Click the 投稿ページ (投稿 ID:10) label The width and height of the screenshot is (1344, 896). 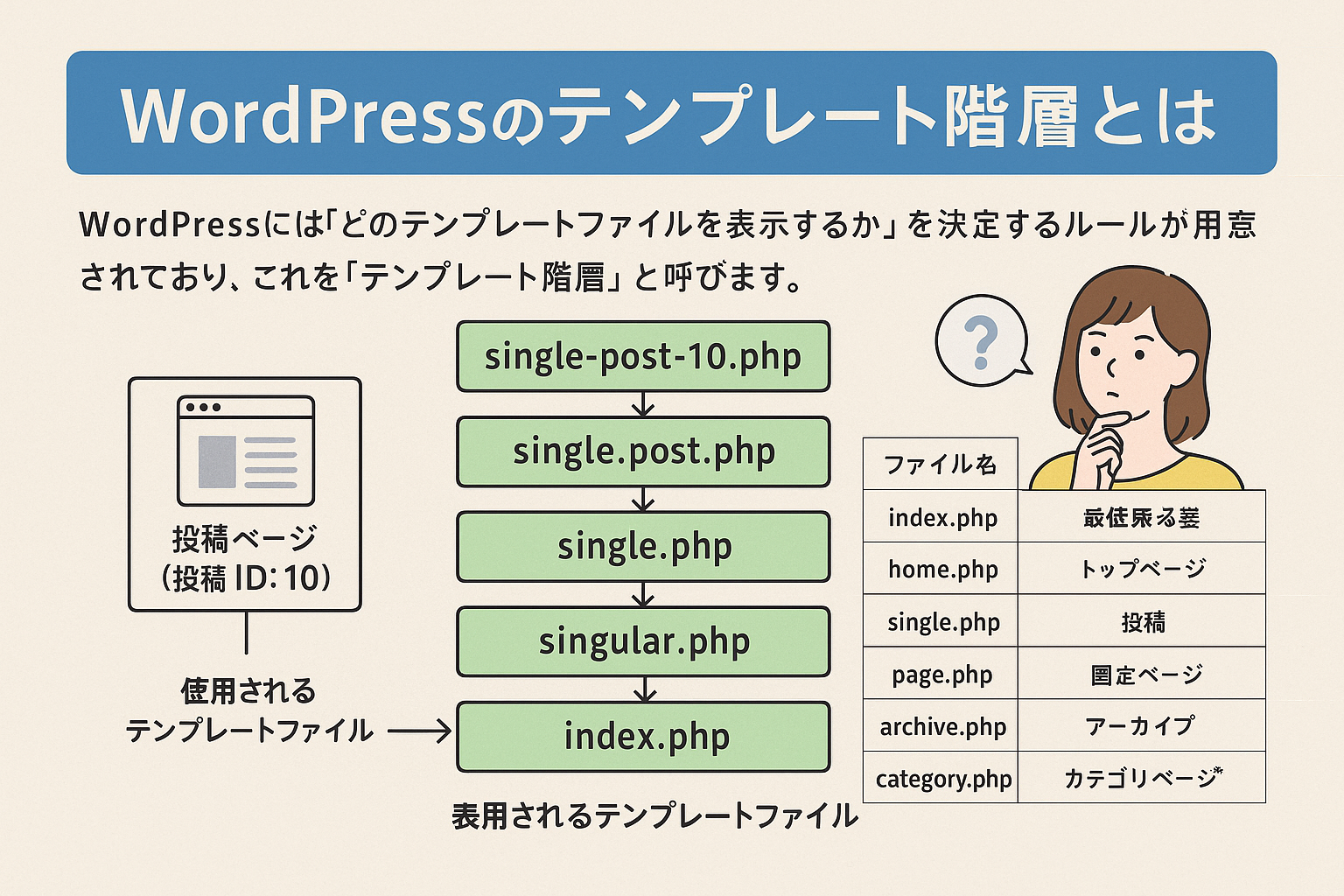245,558
